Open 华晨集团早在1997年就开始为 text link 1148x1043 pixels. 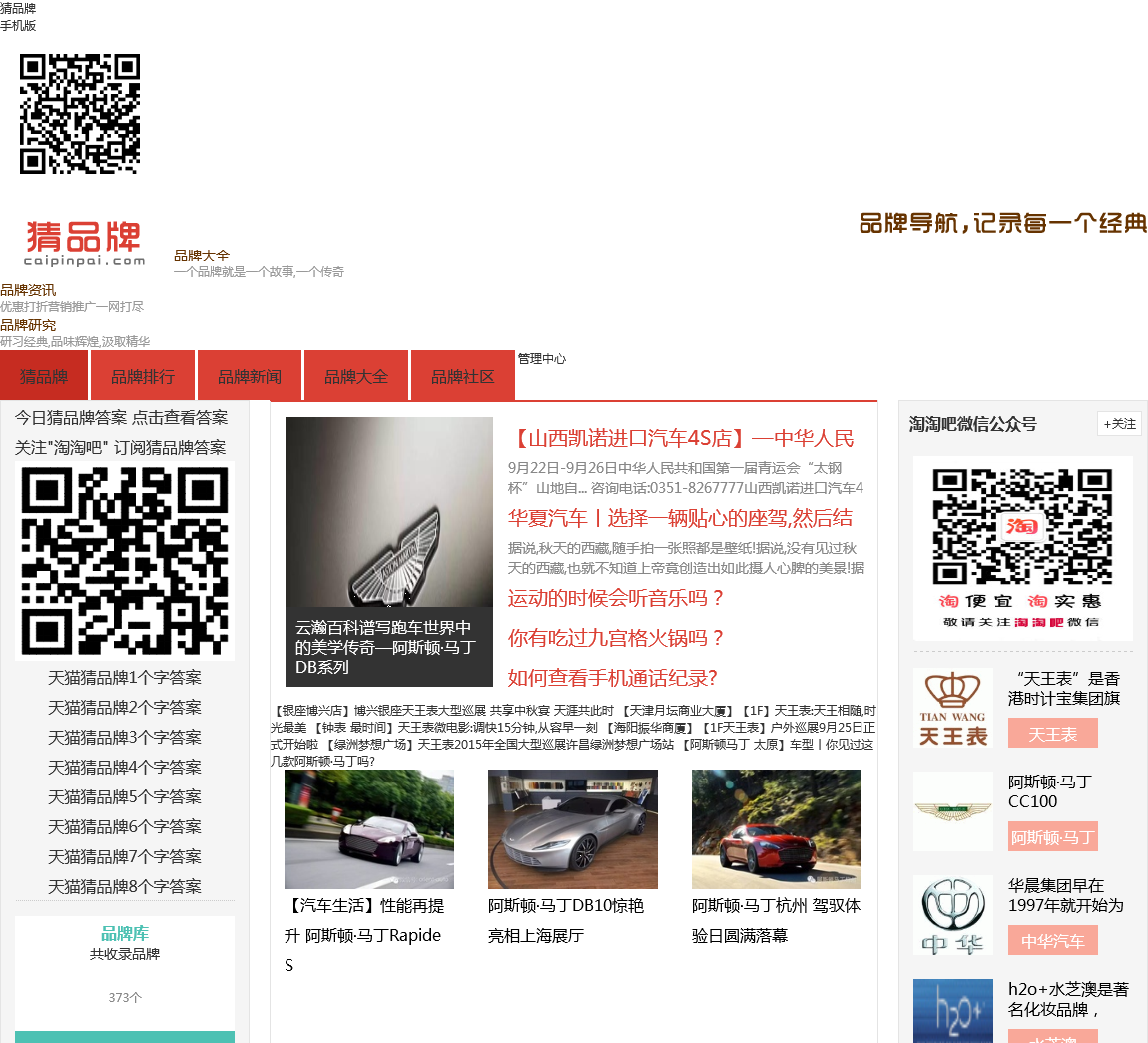point(1066,896)
